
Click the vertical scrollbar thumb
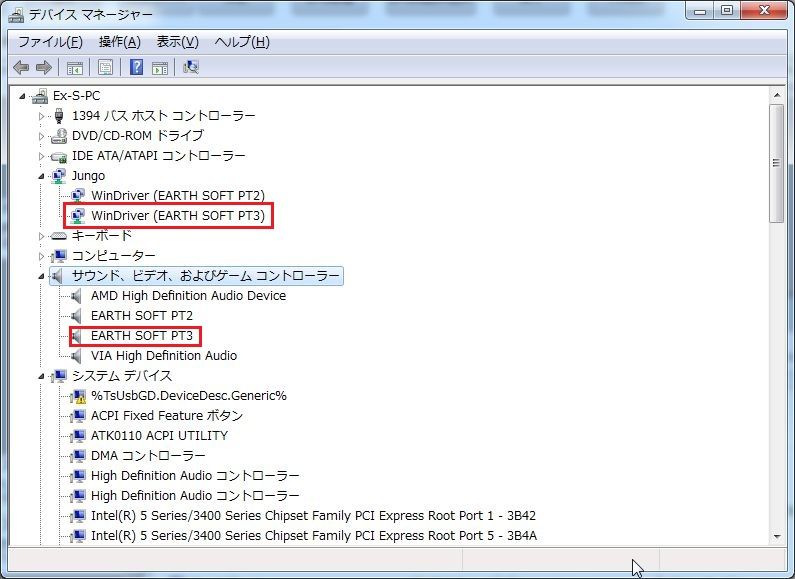(777, 163)
